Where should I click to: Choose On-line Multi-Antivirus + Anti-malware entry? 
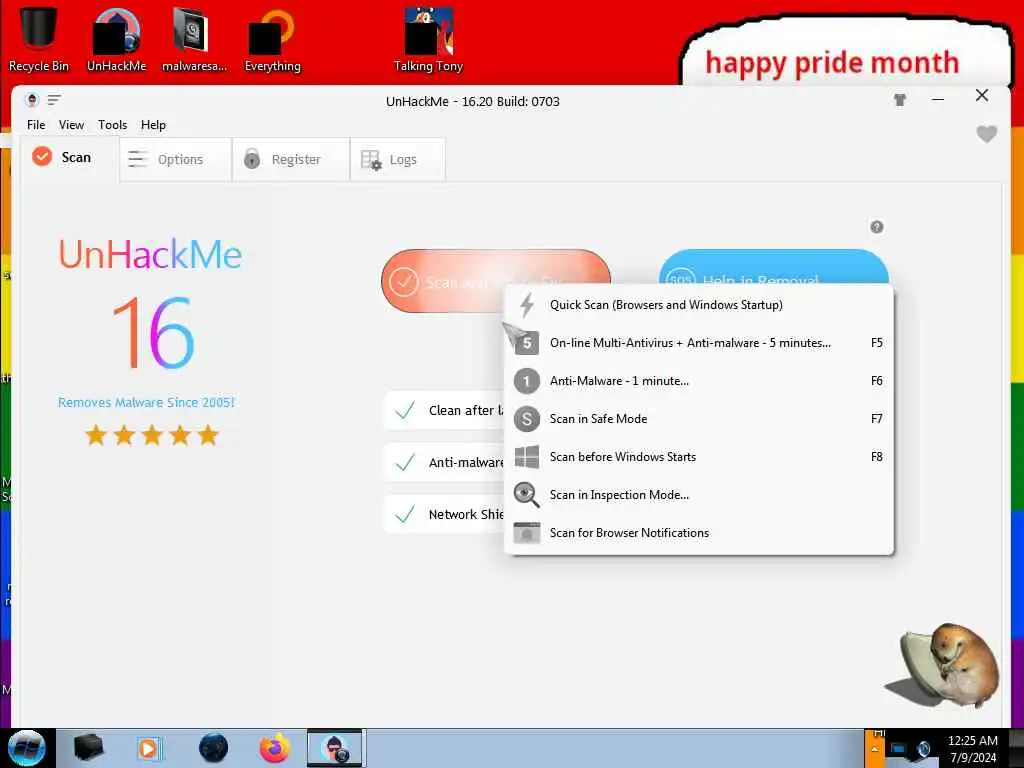tap(699, 343)
